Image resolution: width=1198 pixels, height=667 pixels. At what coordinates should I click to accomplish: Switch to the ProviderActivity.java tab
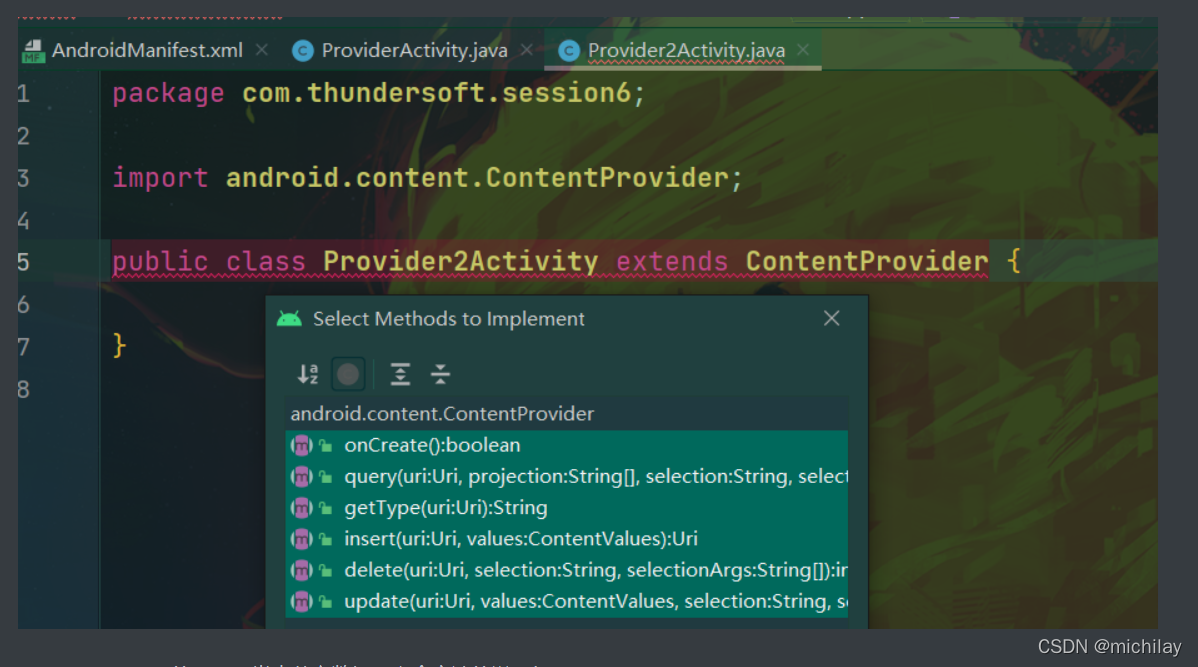click(x=414, y=50)
